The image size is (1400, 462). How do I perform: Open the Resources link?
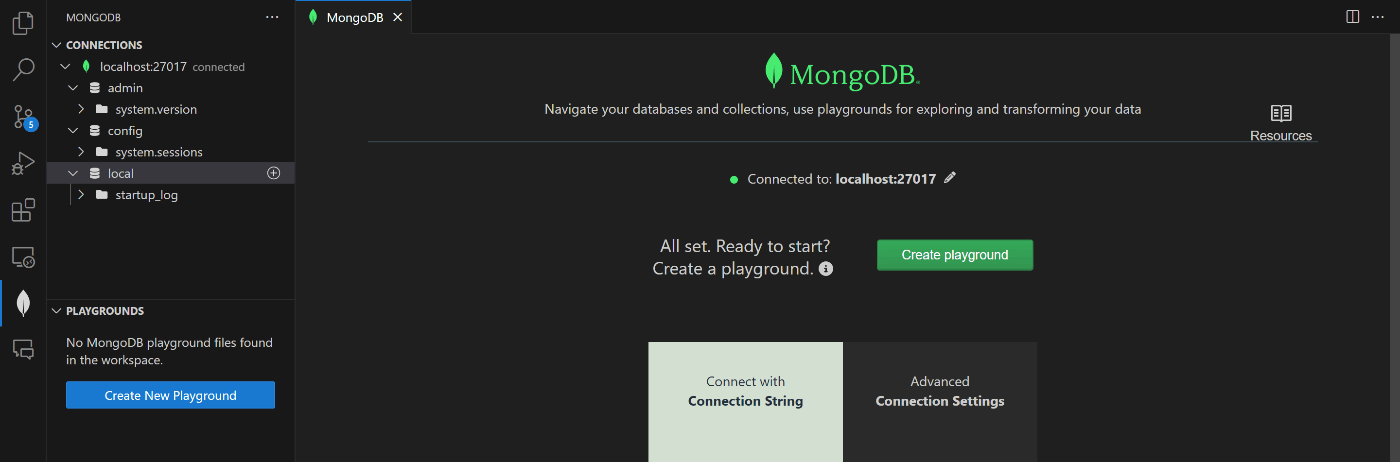tap(1281, 135)
